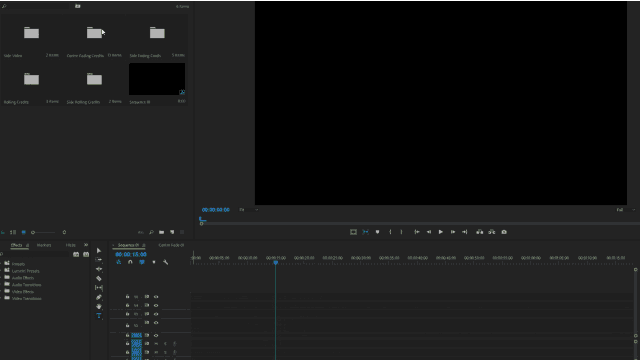The width and height of the screenshot is (640, 360).
Task: Select the Pen tool
Action: pyautogui.click(x=99, y=297)
